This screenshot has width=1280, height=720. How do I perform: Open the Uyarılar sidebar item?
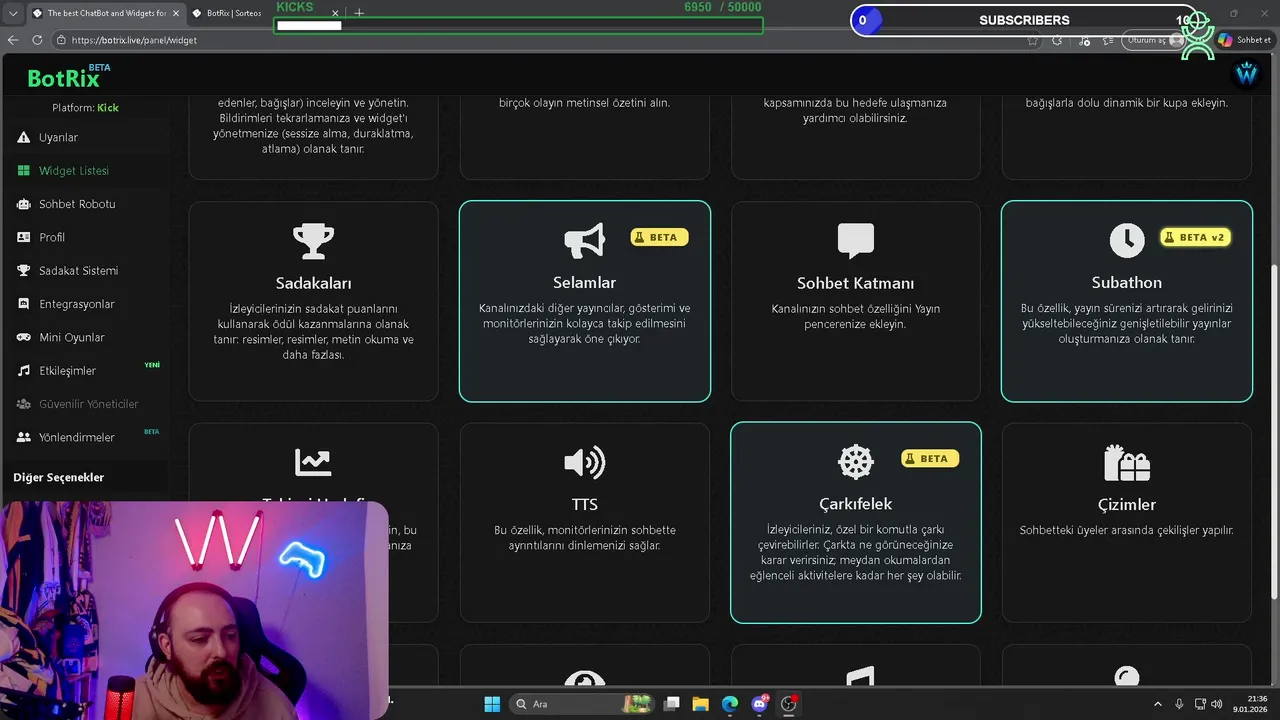[58, 137]
